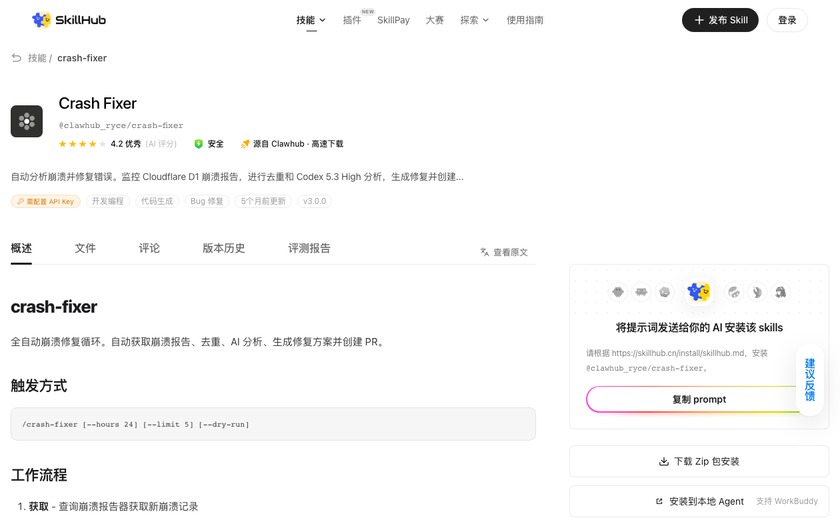Expand the 探索 dropdown in top navigation
The image size is (840, 520).
click(x=475, y=20)
